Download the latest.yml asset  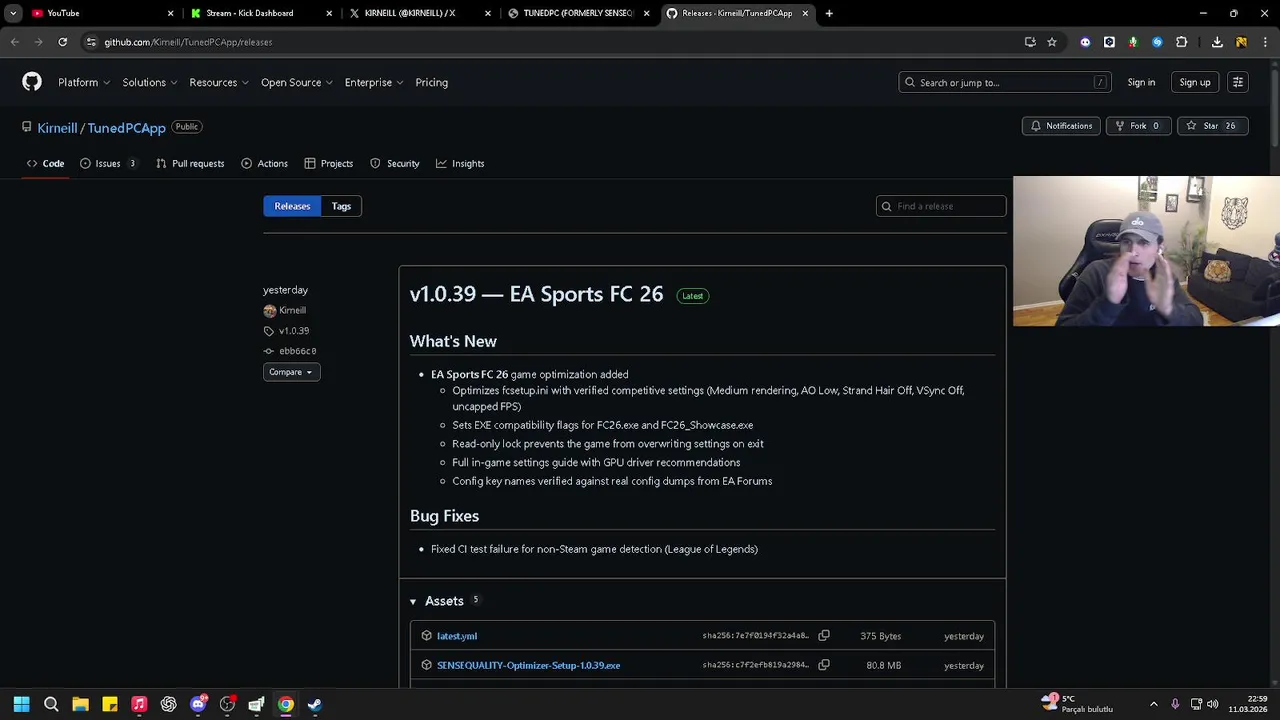(457, 636)
